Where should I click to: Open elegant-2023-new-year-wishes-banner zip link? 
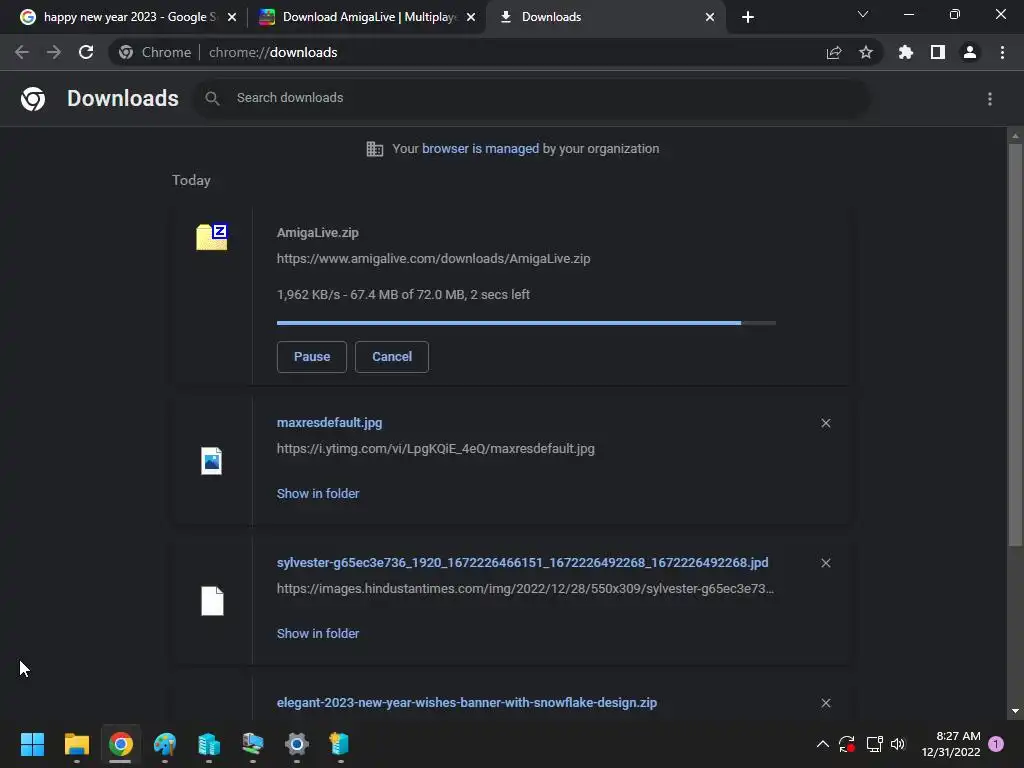click(467, 703)
